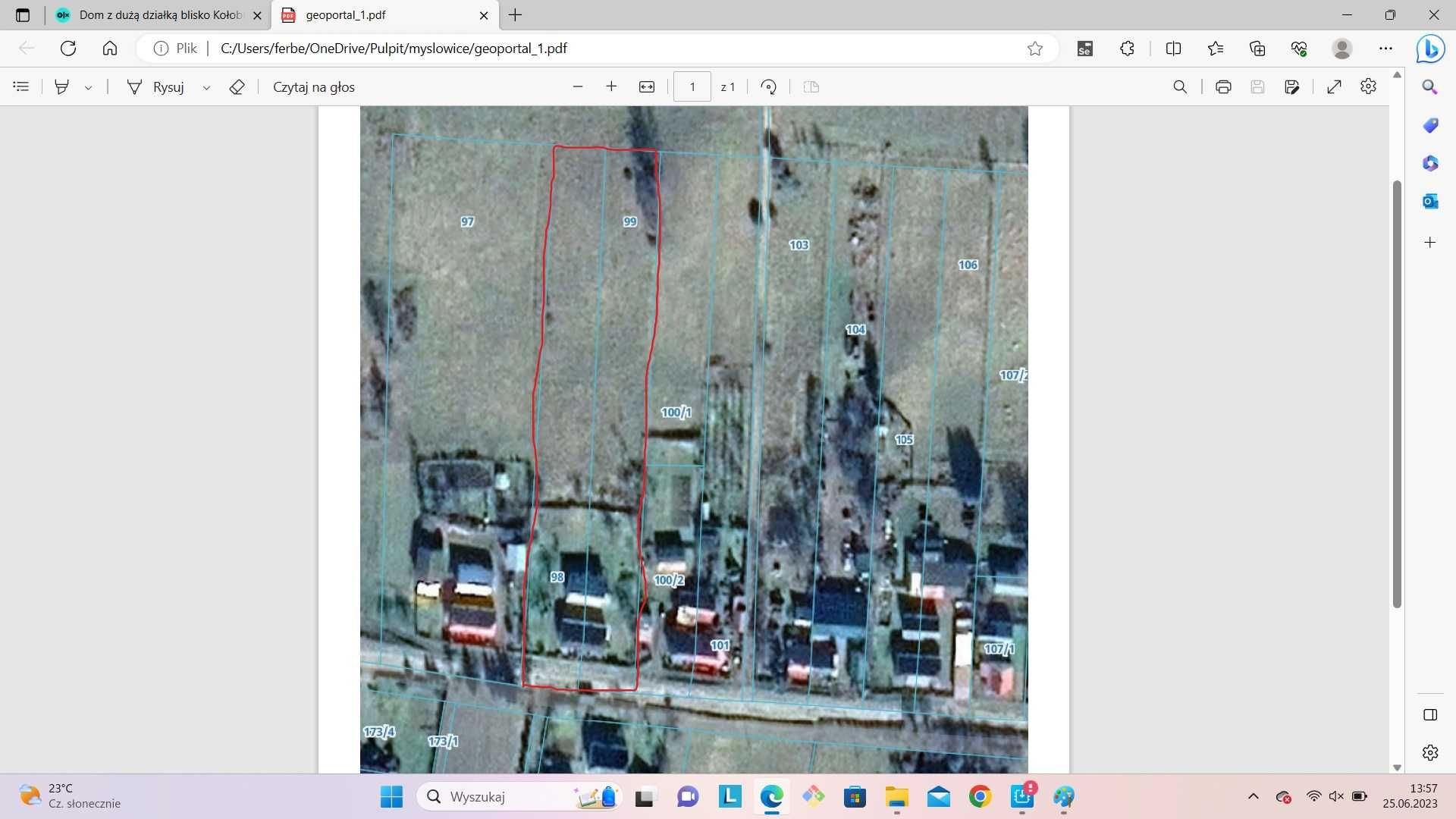Open the user profile avatar
1456x819 pixels.
[1342, 49]
